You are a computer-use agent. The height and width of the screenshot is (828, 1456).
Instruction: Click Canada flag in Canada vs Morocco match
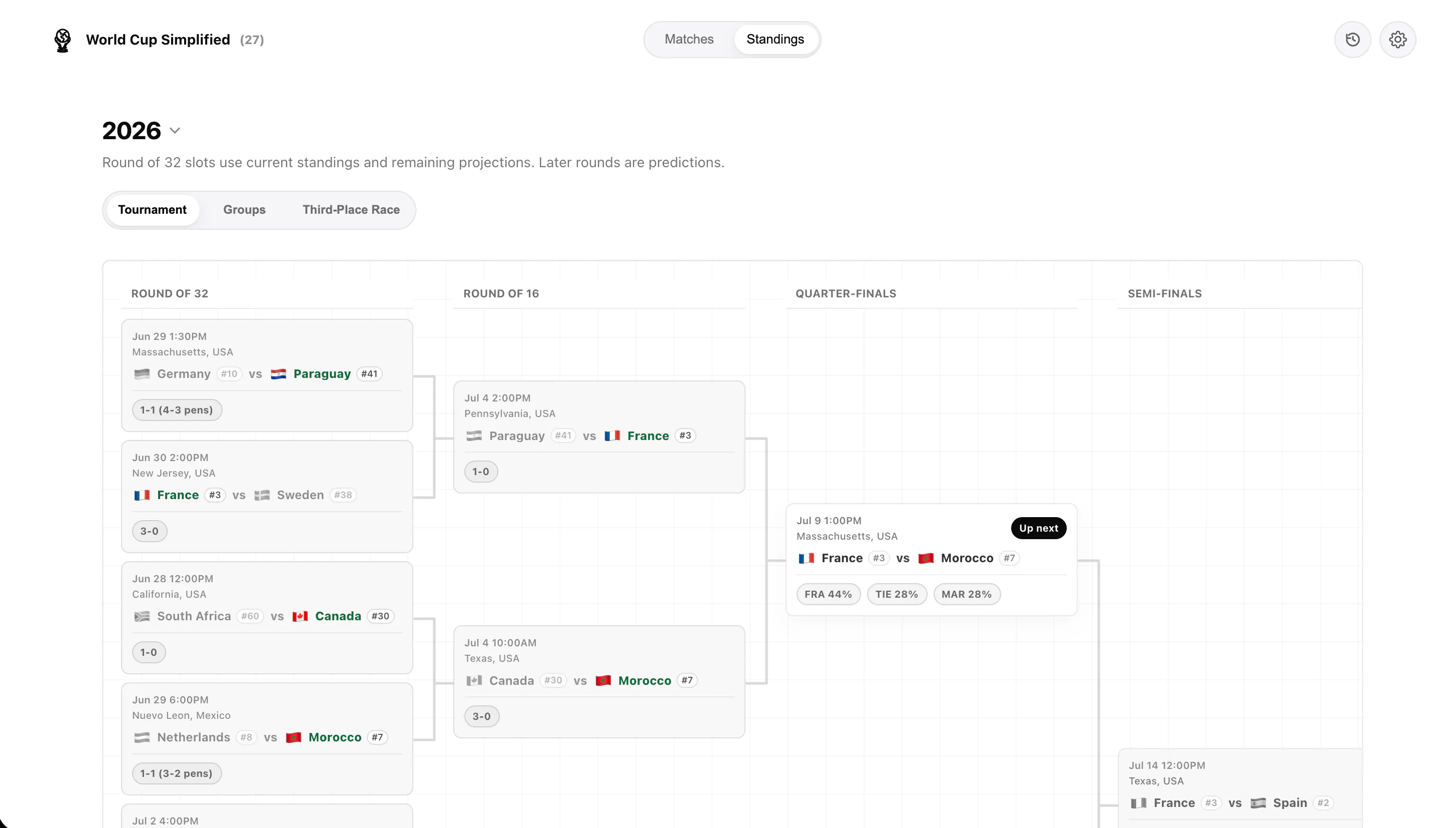click(x=474, y=680)
